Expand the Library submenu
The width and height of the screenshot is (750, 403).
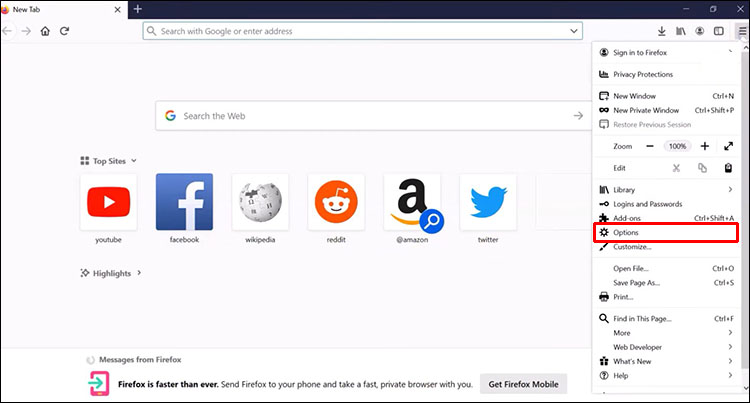coord(730,189)
